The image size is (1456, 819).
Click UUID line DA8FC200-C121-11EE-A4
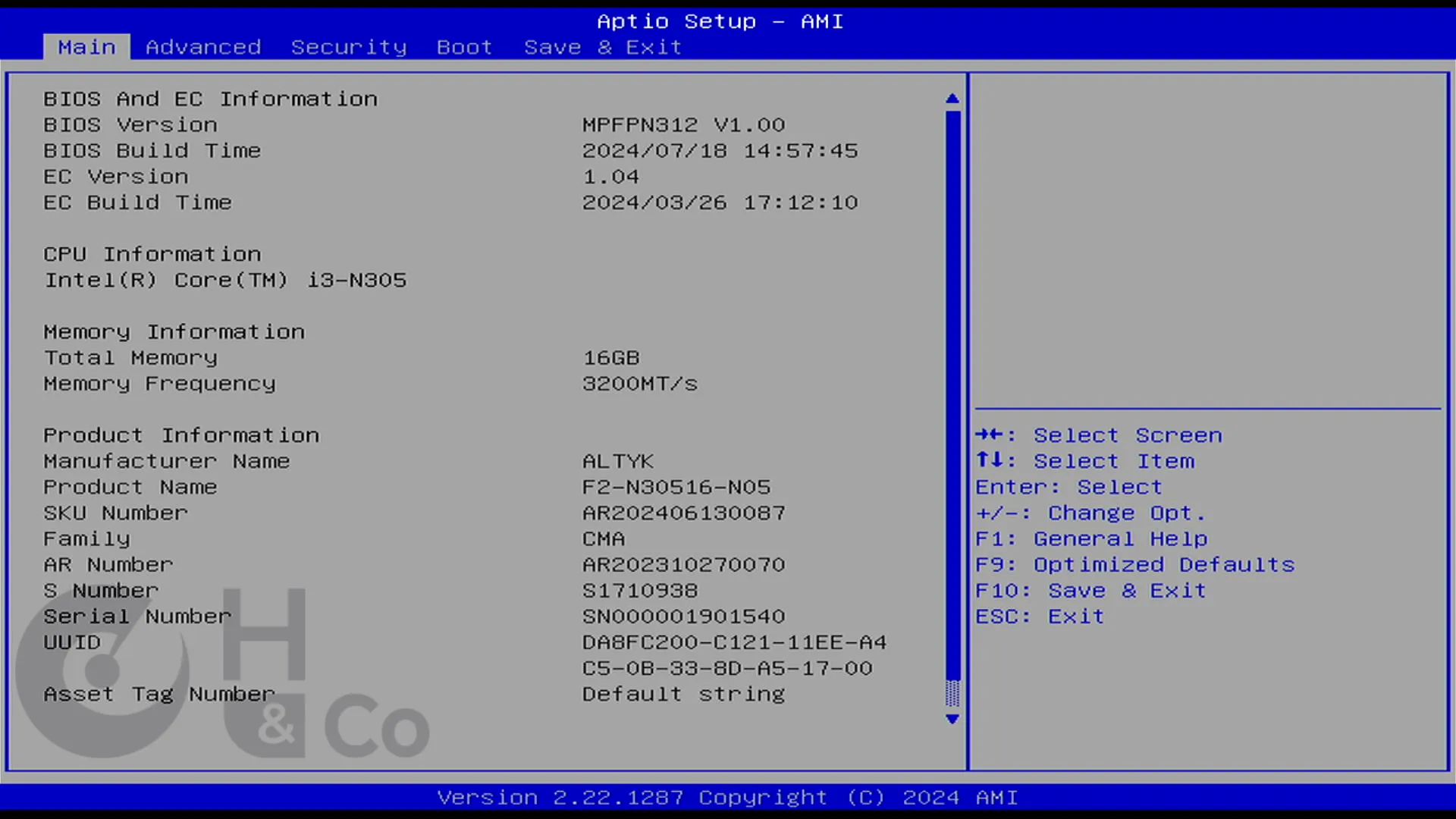point(734,642)
